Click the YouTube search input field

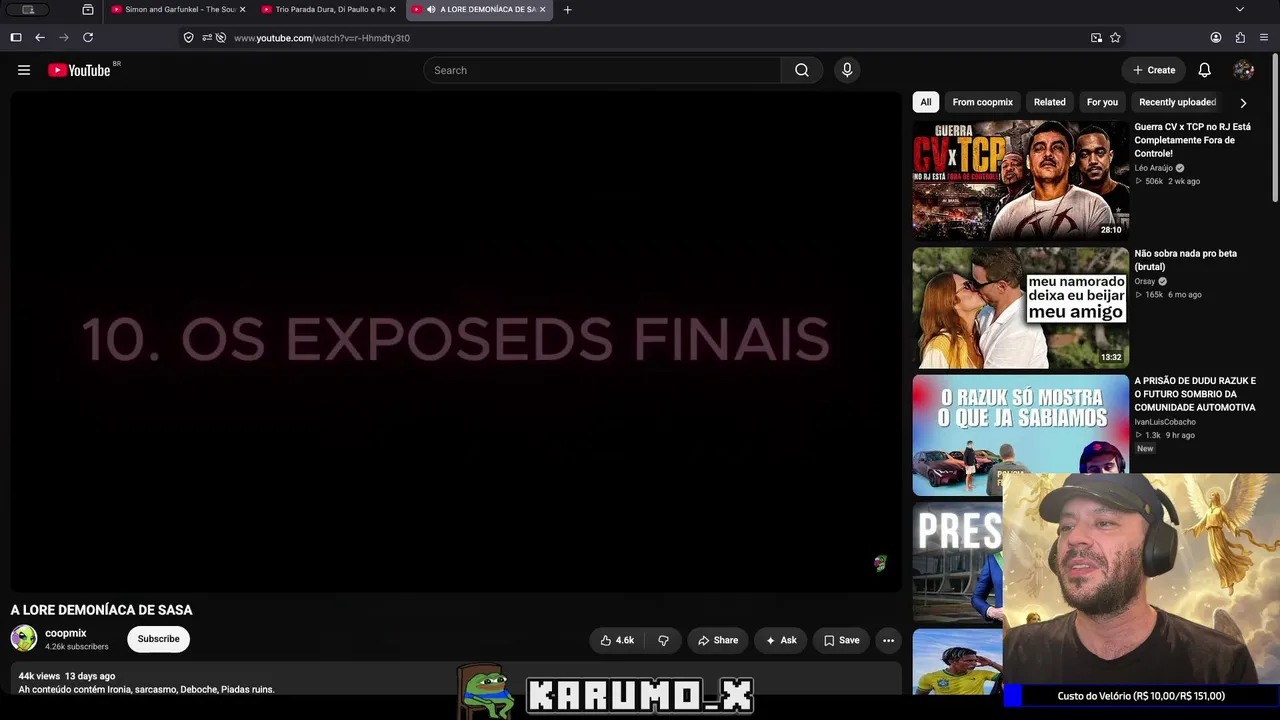click(603, 70)
